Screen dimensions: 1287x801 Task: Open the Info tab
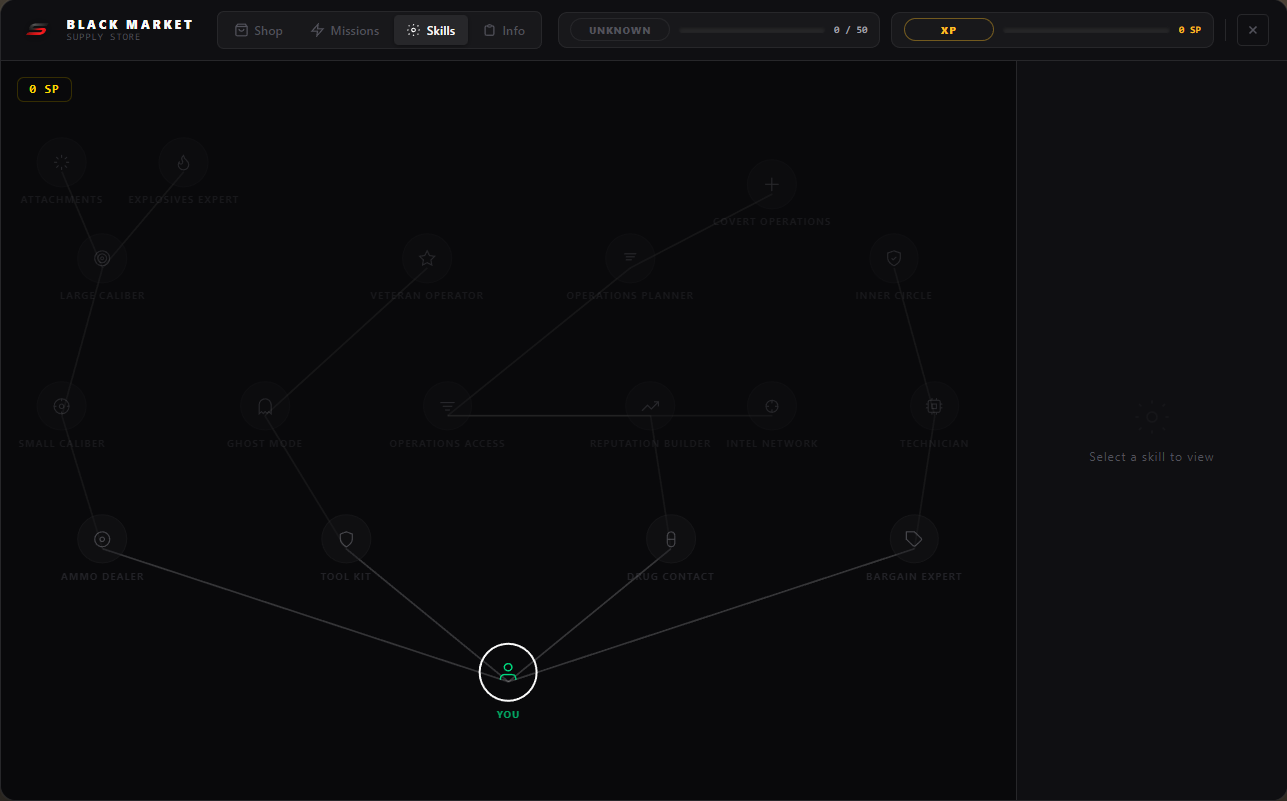coord(504,30)
